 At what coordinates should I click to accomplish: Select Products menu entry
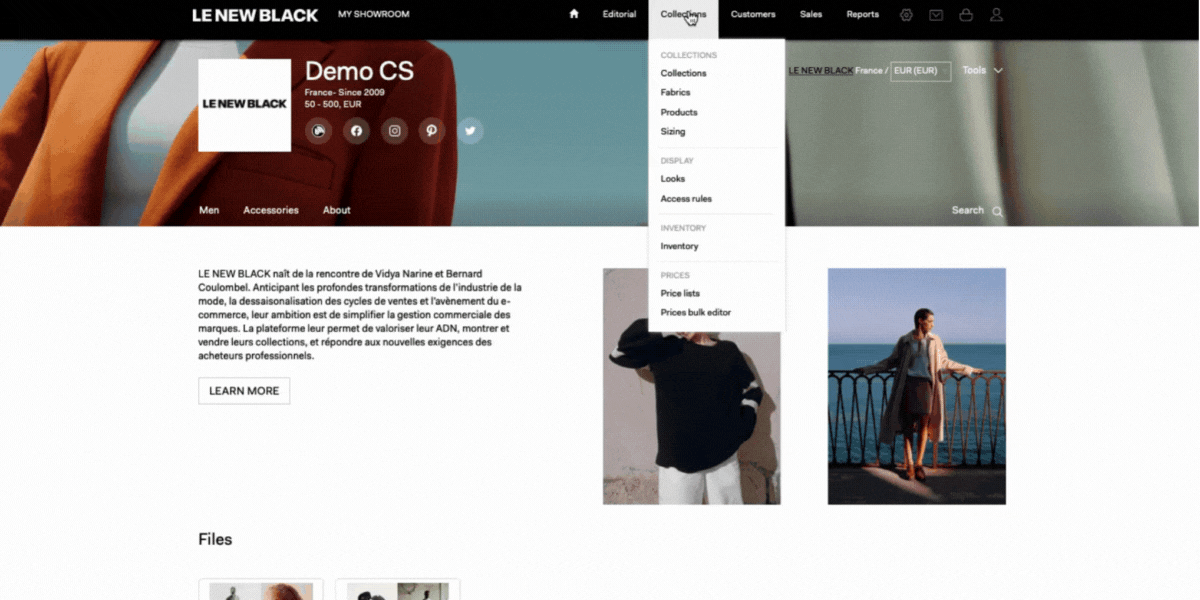pyautogui.click(x=679, y=112)
